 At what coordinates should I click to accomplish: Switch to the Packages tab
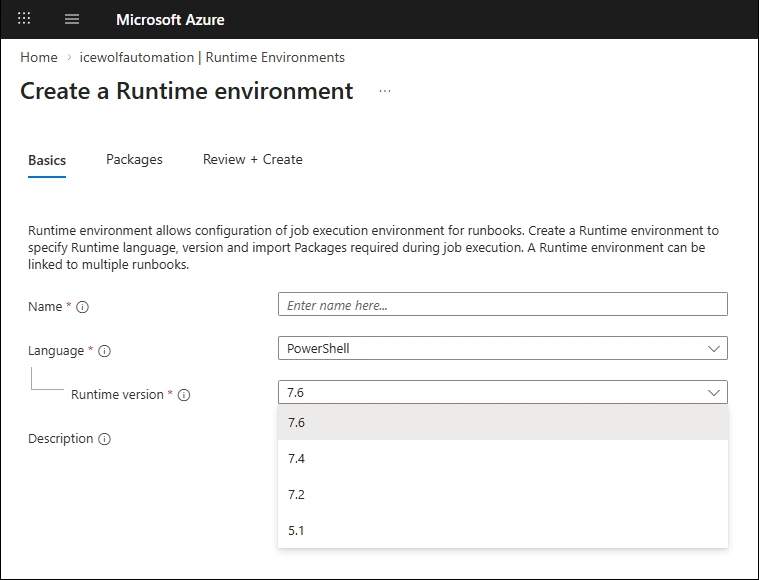[x=134, y=159]
